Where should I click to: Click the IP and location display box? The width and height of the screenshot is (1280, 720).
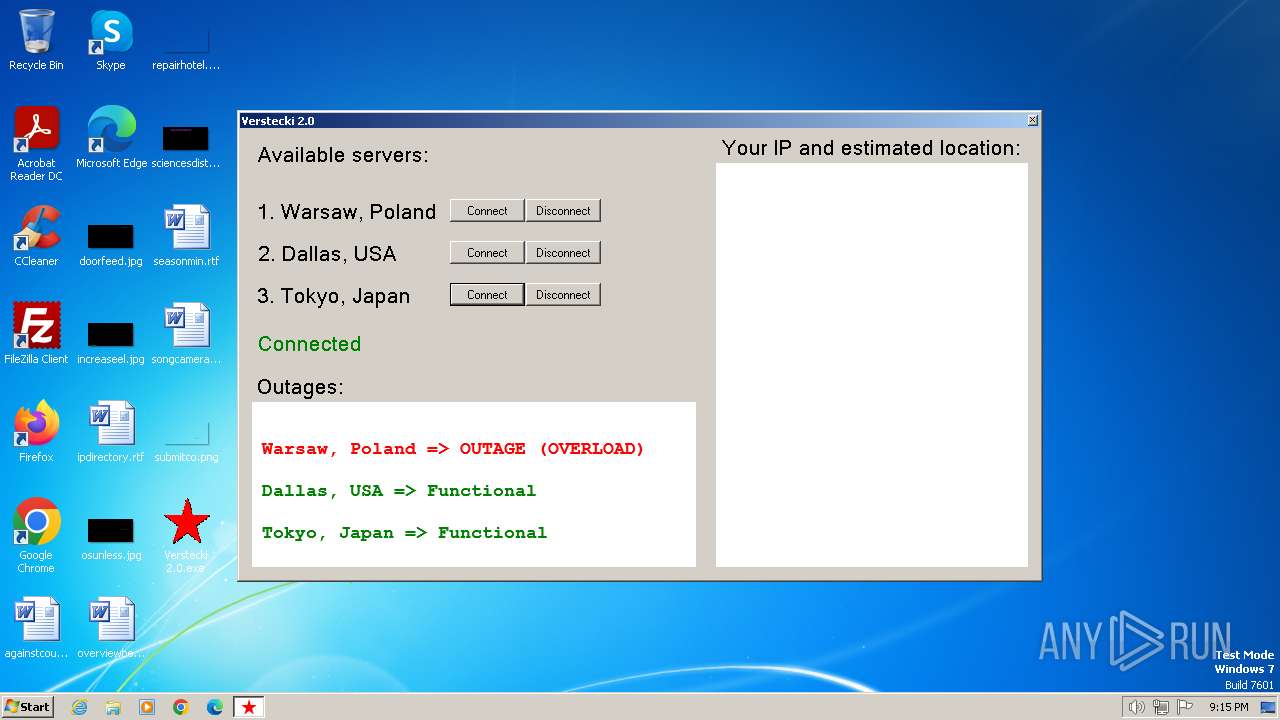click(872, 365)
